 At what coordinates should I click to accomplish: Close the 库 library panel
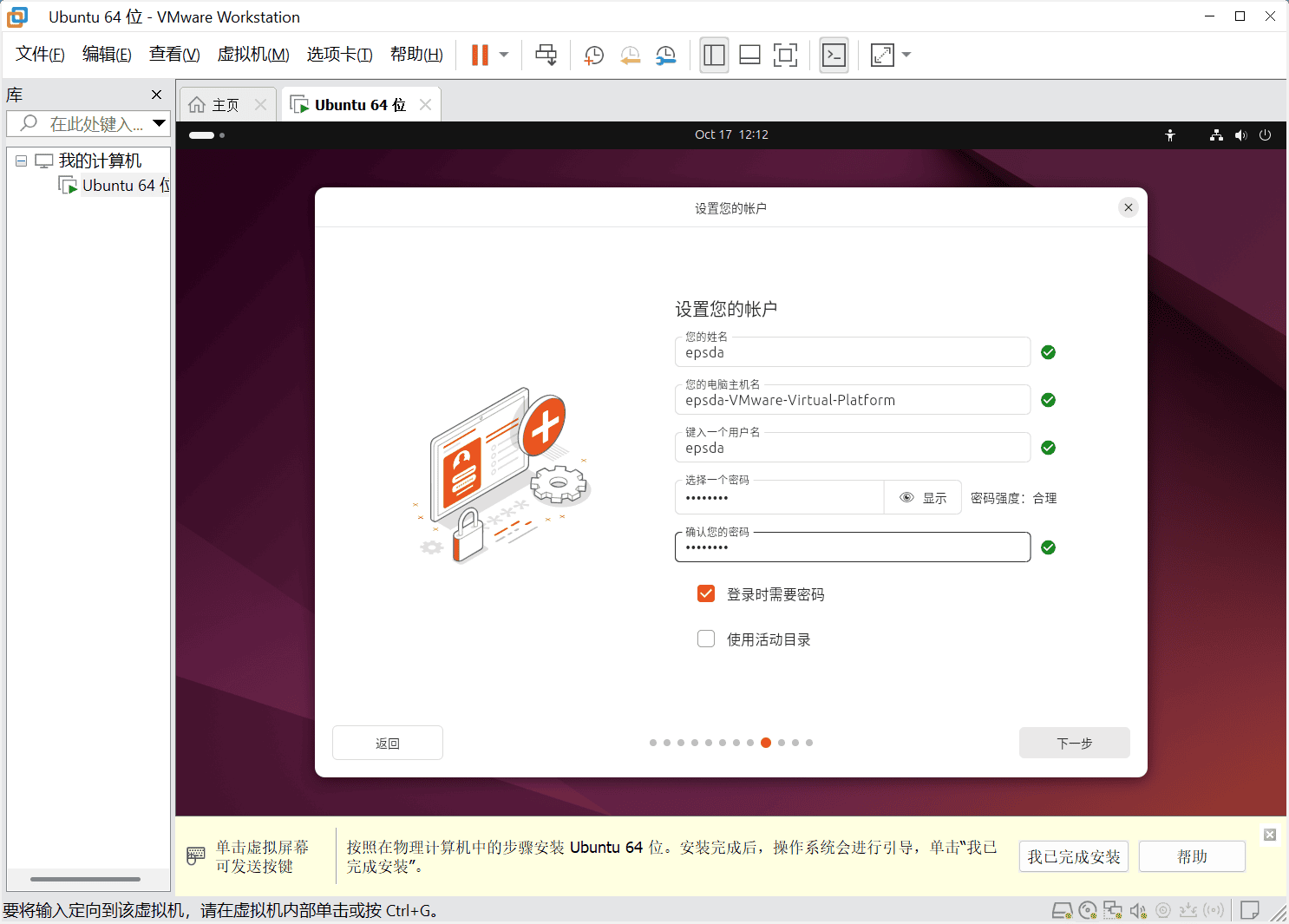(x=156, y=95)
